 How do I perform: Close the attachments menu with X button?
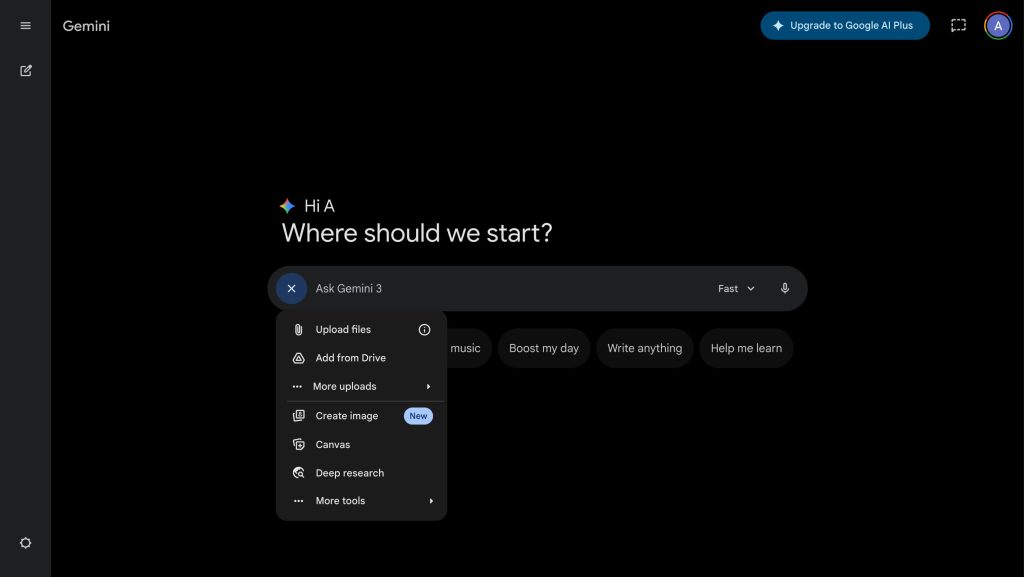tap(291, 288)
